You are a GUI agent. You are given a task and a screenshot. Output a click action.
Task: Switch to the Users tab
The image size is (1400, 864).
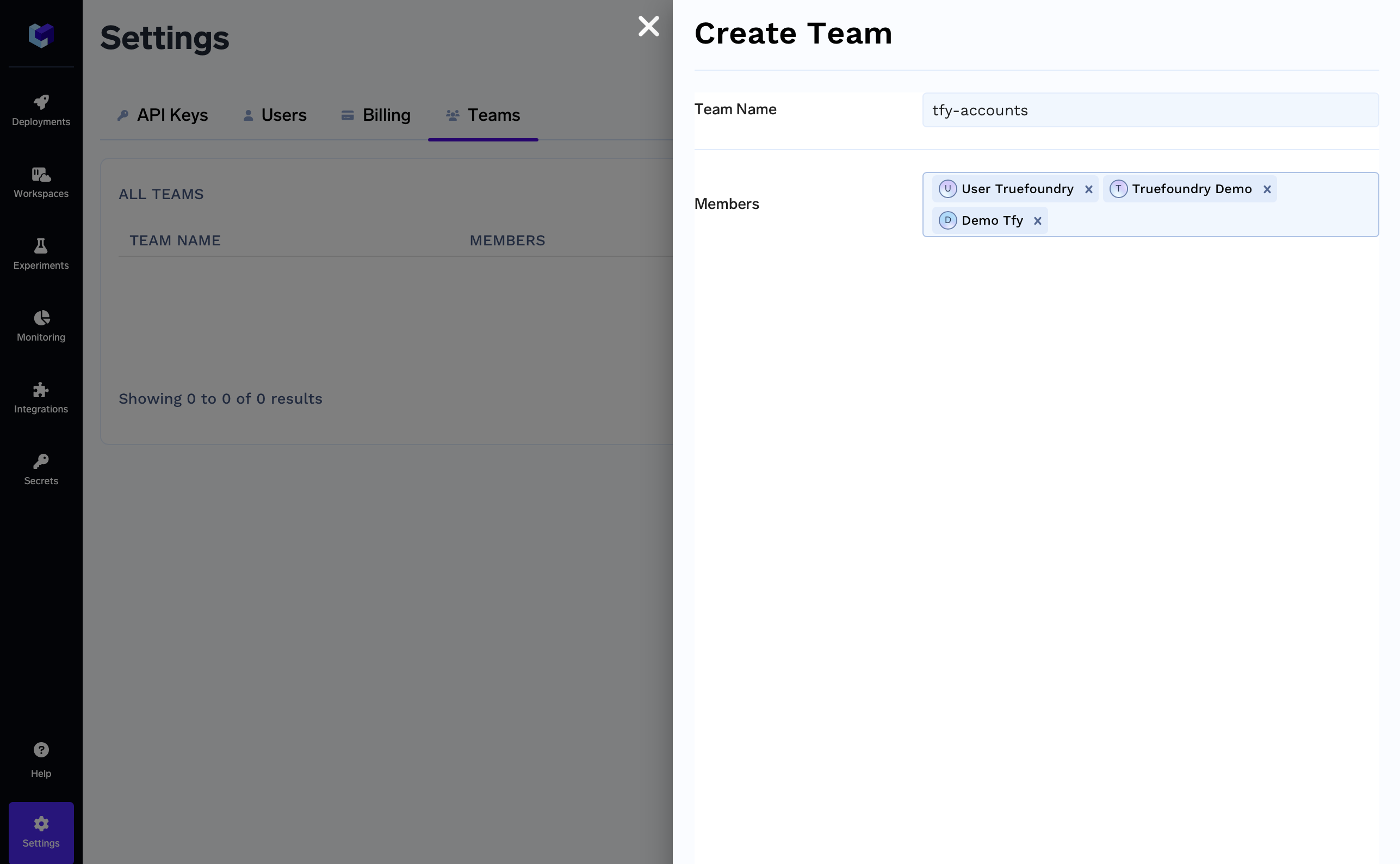tap(275, 115)
